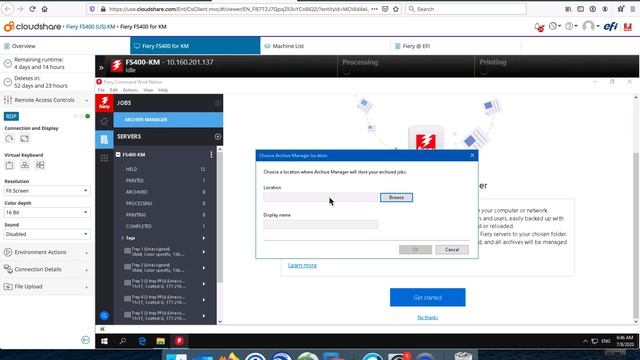Add a server with the plus icon
The width and height of the screenshot is (640, 360).
point(218,136)
